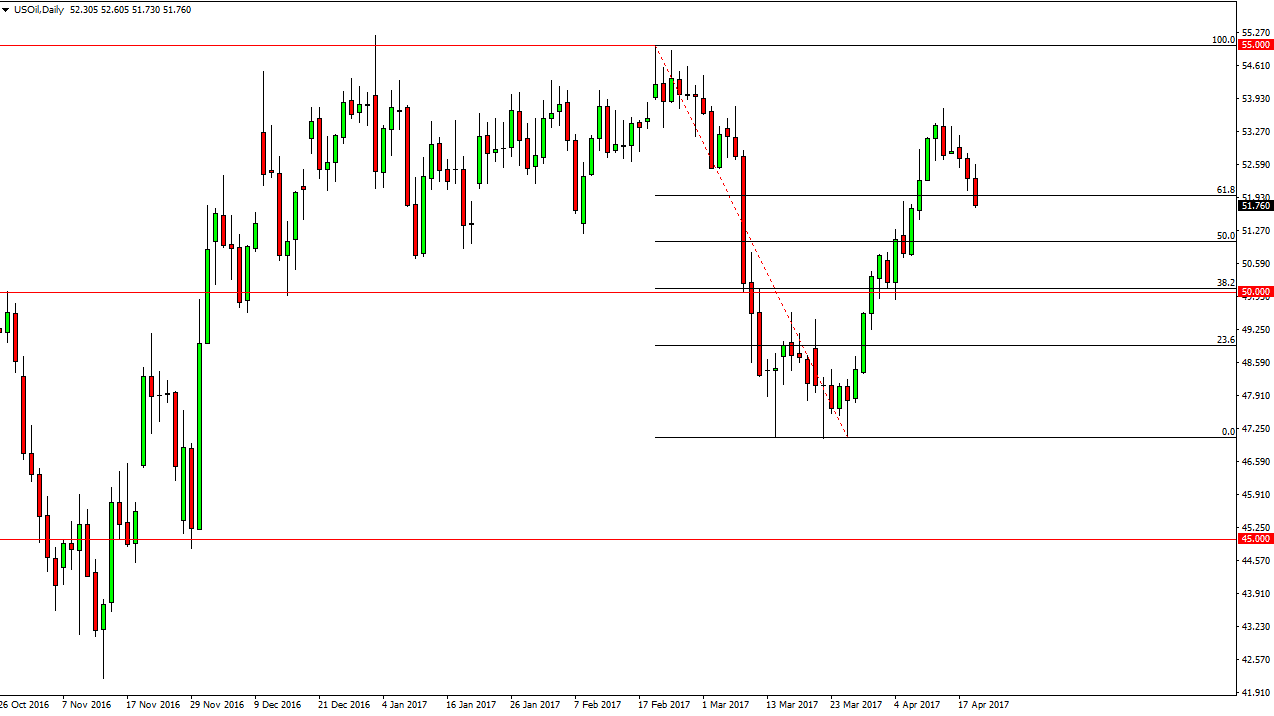The image size is (1274, 716).
Task: Click the 61.8 Fibonacci level label
Action: (x=1225, y=190)
